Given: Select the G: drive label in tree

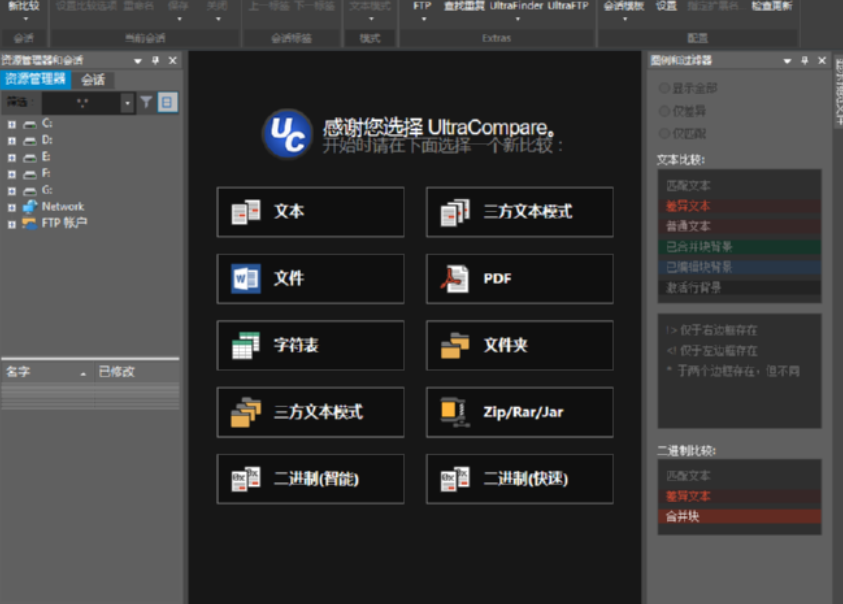Looking at the screenshot, I should (x=47, y=190).
